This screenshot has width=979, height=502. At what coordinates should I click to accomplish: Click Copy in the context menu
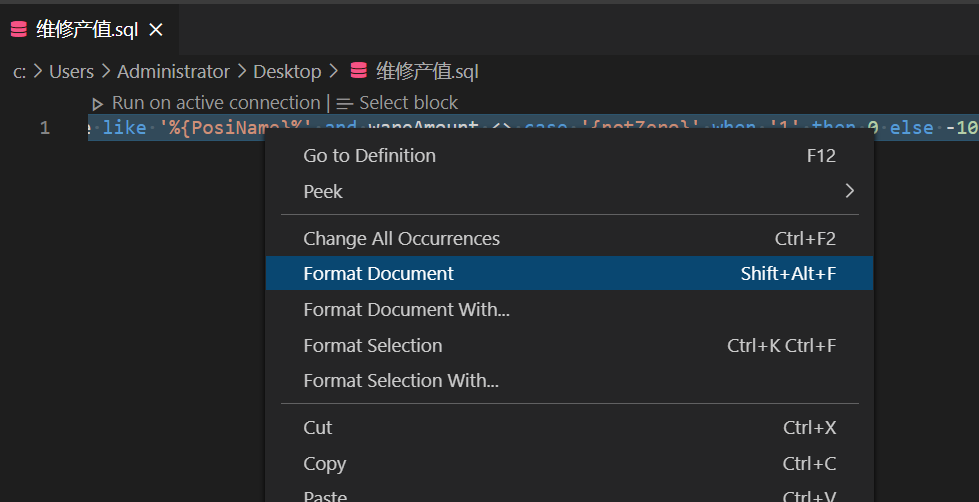tap(569, 463)
